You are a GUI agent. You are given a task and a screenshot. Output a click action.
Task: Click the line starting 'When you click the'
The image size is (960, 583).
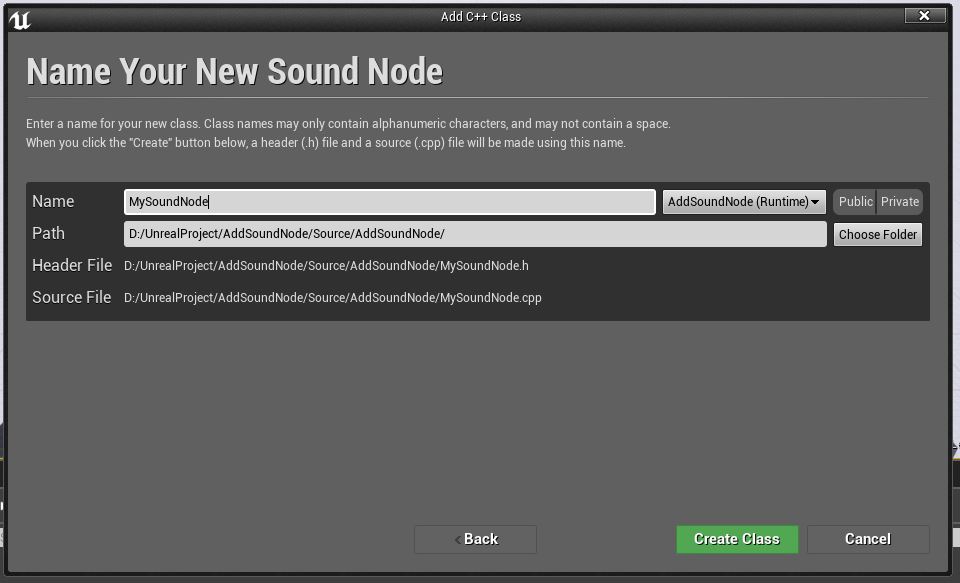pos(326,143)
